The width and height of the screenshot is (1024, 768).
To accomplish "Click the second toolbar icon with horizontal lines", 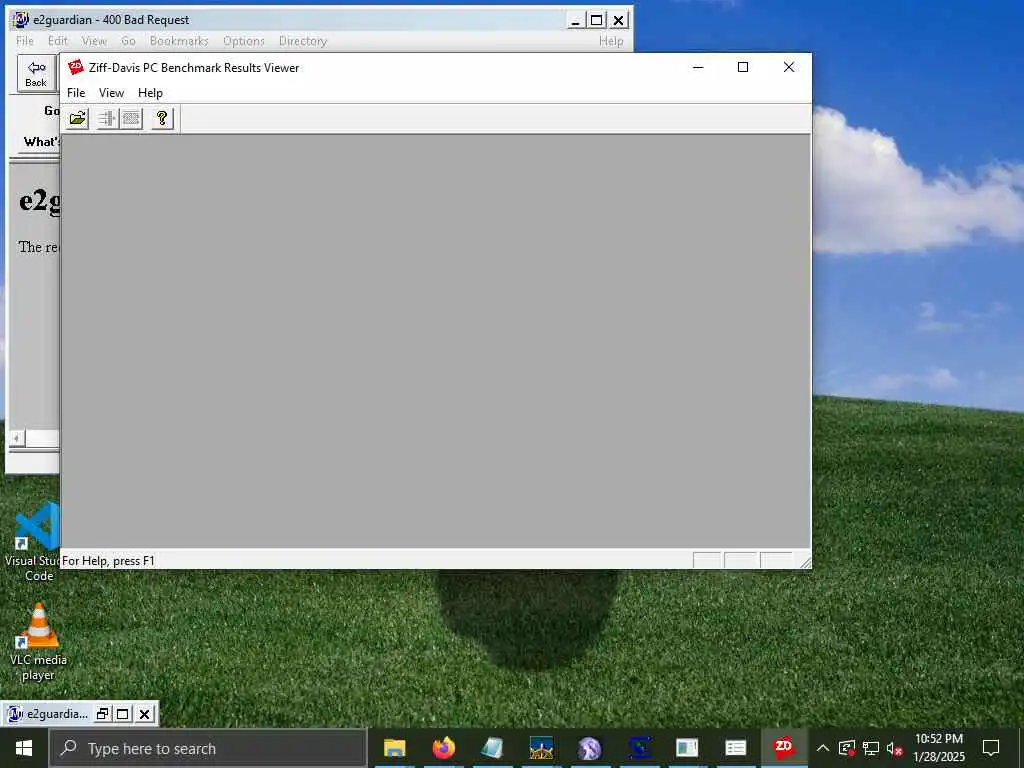I will coord(107,118).
